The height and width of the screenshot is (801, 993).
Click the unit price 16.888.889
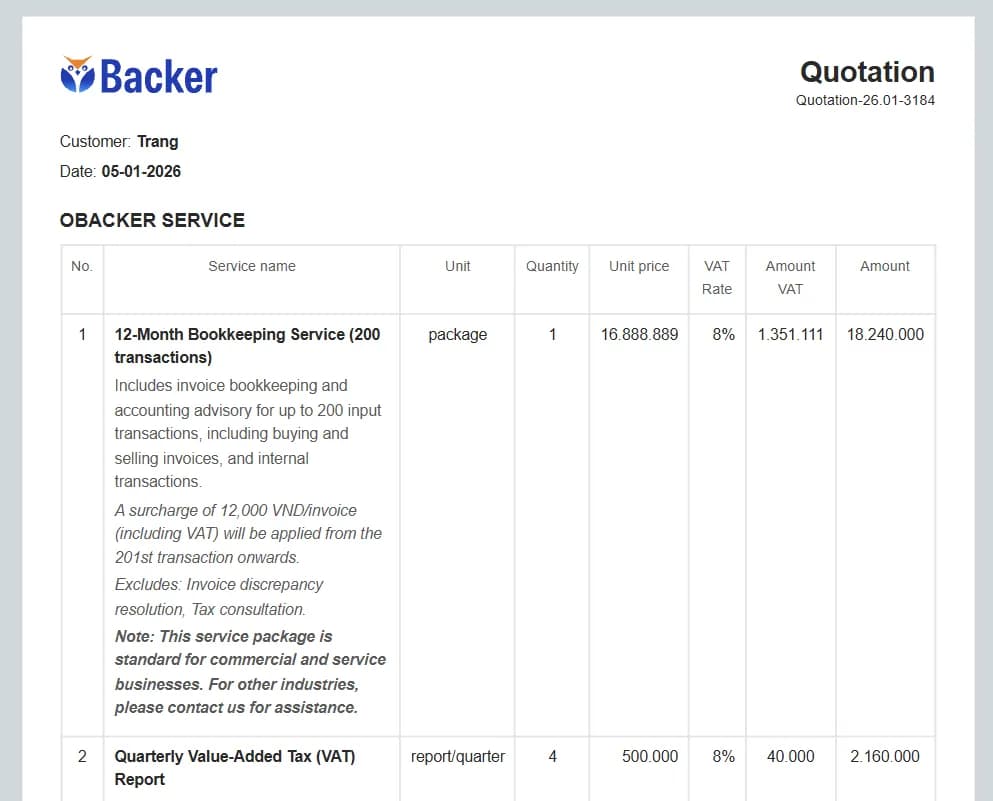pos(639,334)
